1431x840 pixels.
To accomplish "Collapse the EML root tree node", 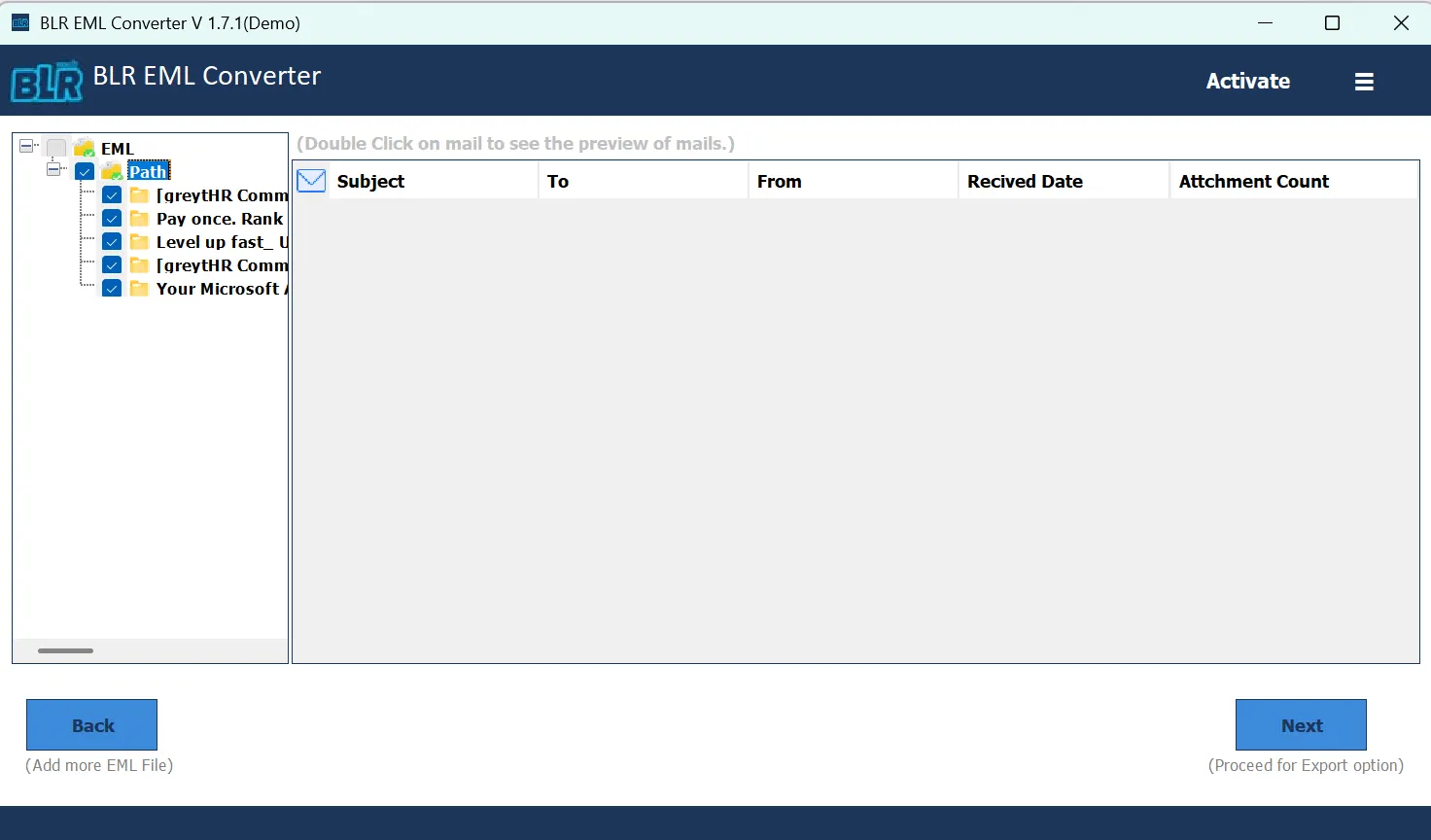I will click(x=26, y=147).
